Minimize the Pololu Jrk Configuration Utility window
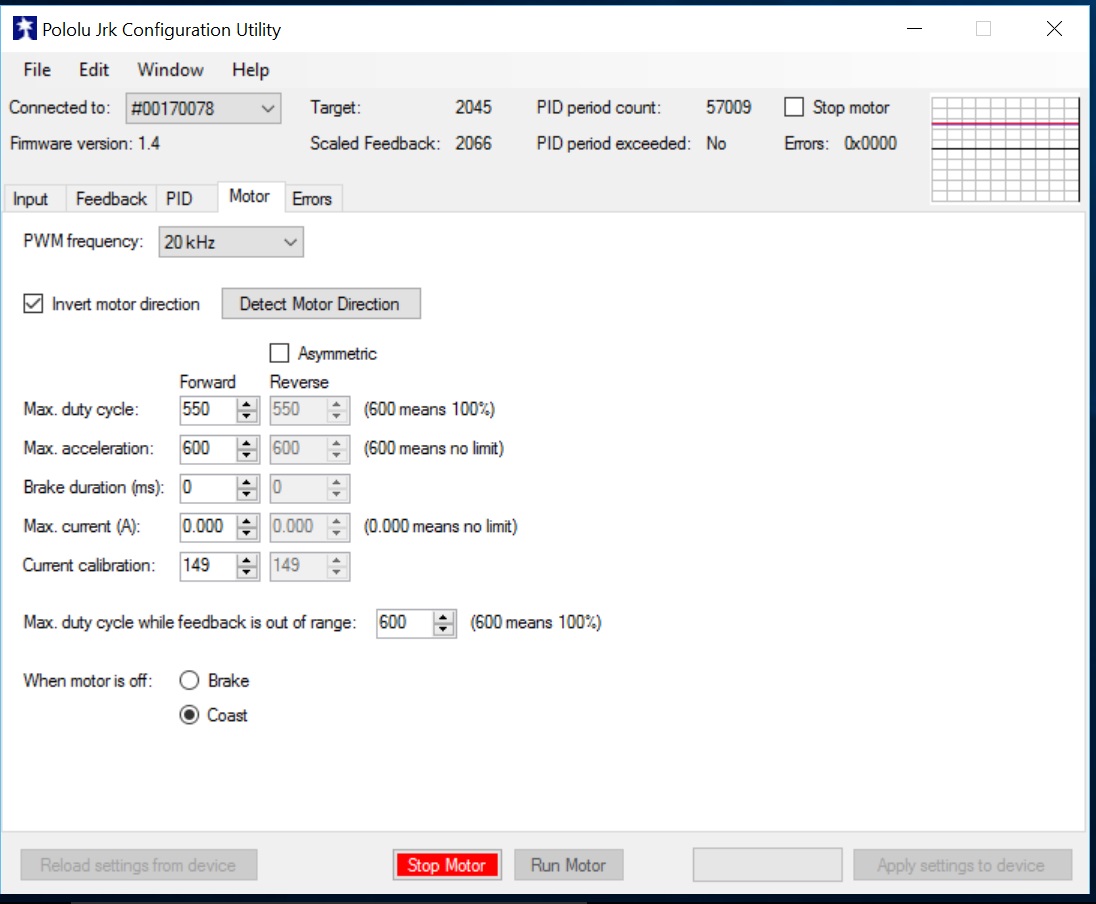 (x=914, y=29)
